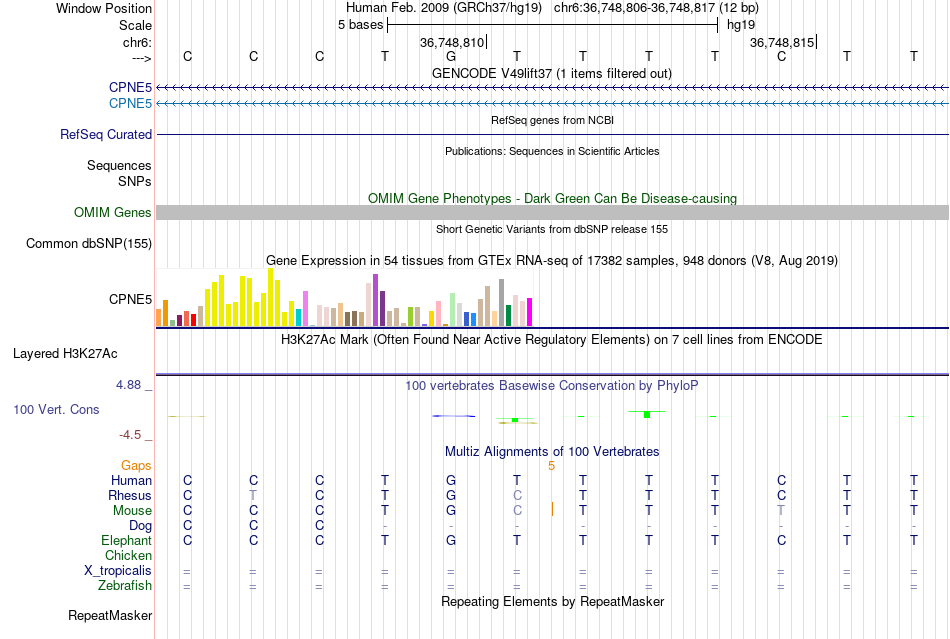Open 'Short Genetic Variants from dbSNP release 155' title
This screenshot has width=950, height=639.
point(552,229)
